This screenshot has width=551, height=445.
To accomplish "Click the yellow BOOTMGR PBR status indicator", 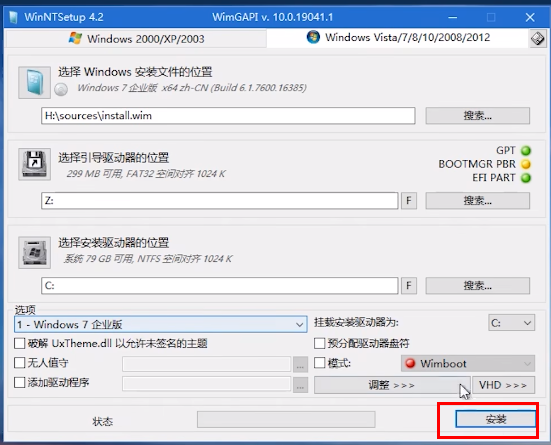I will (x=526, y=164).
